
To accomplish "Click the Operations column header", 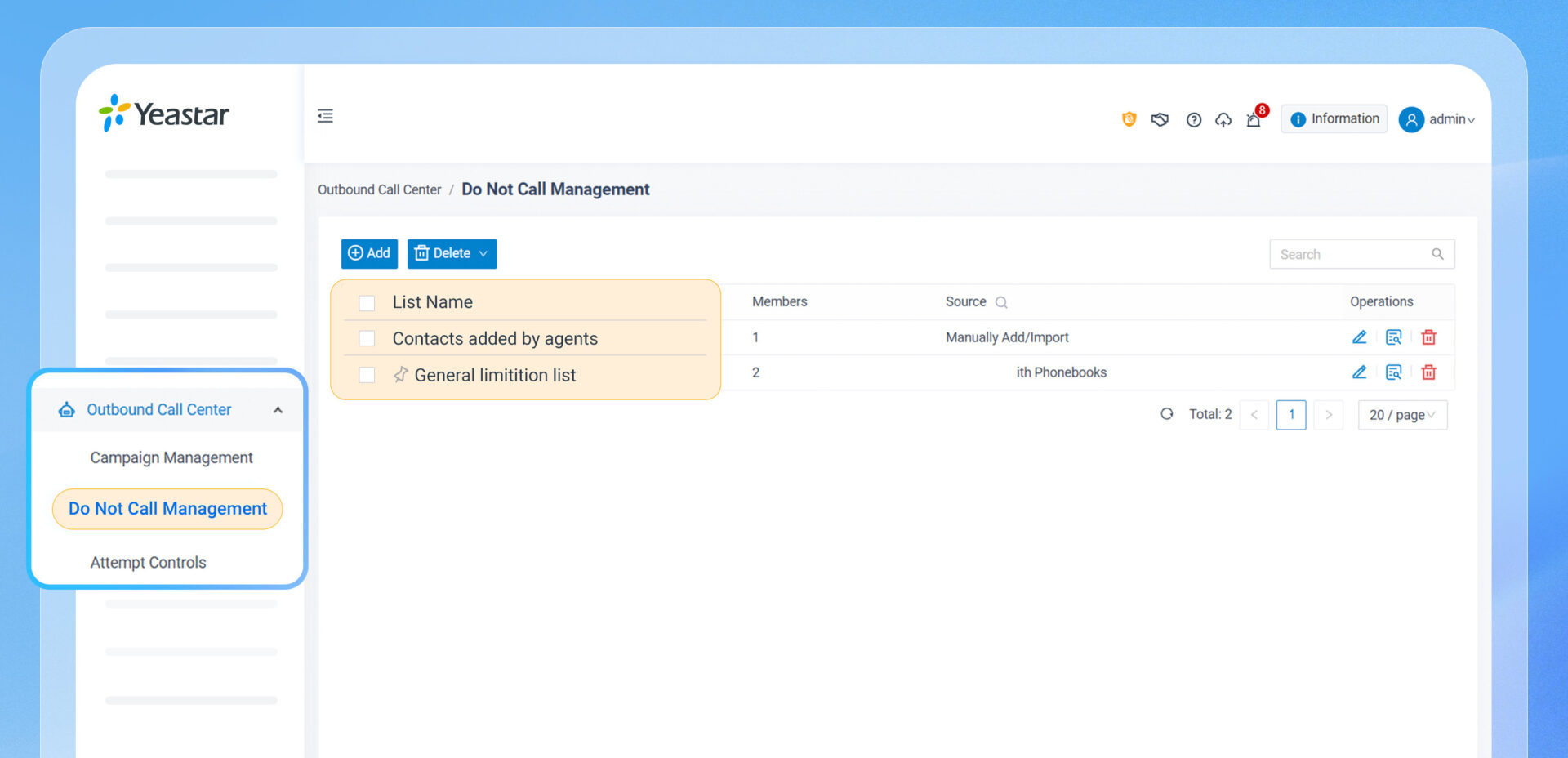I will [1381, 301].
